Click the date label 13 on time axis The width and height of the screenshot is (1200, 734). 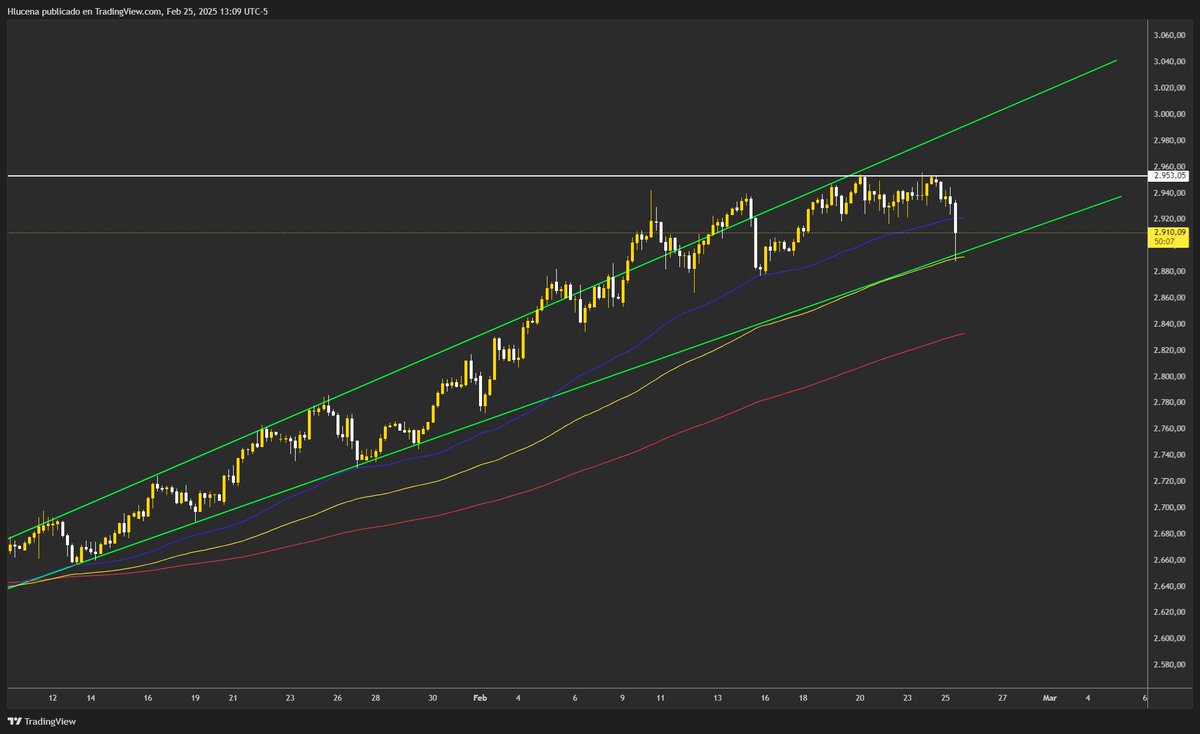tap(718, 698)
